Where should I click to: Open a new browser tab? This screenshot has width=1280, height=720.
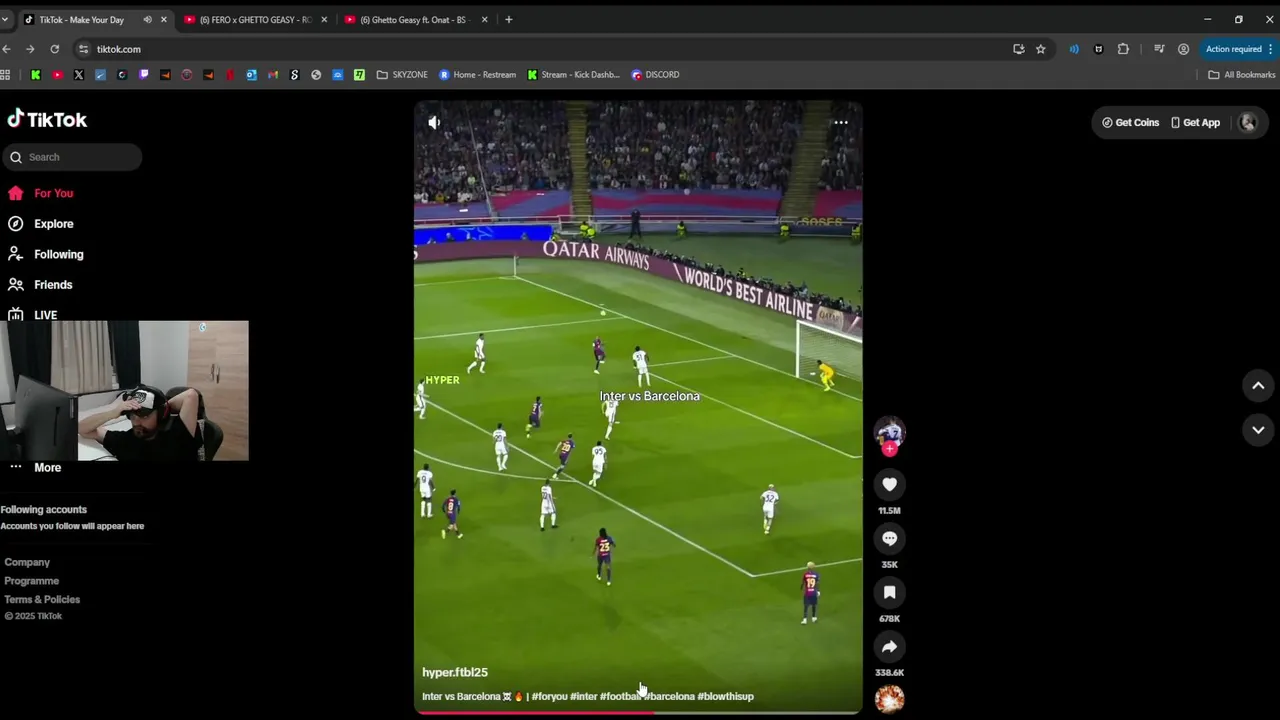[x=509, y=20]
